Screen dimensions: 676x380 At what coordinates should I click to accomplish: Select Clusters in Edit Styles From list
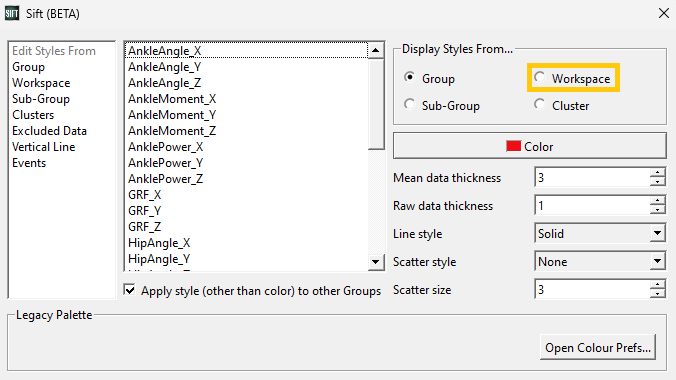pyautogui.click(x=33, y=115)
